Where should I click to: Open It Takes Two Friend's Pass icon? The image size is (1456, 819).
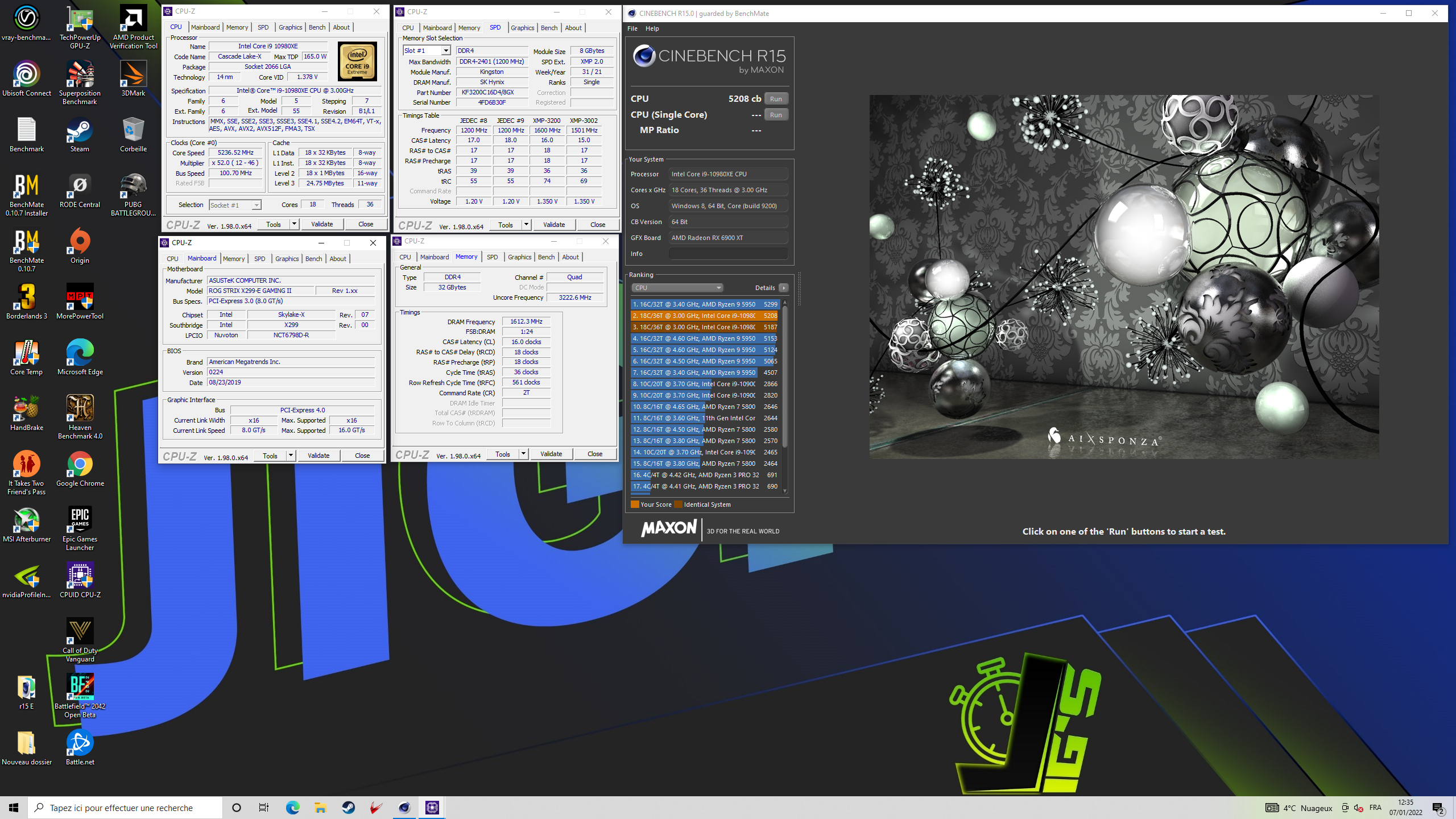[x=26, y=473]
